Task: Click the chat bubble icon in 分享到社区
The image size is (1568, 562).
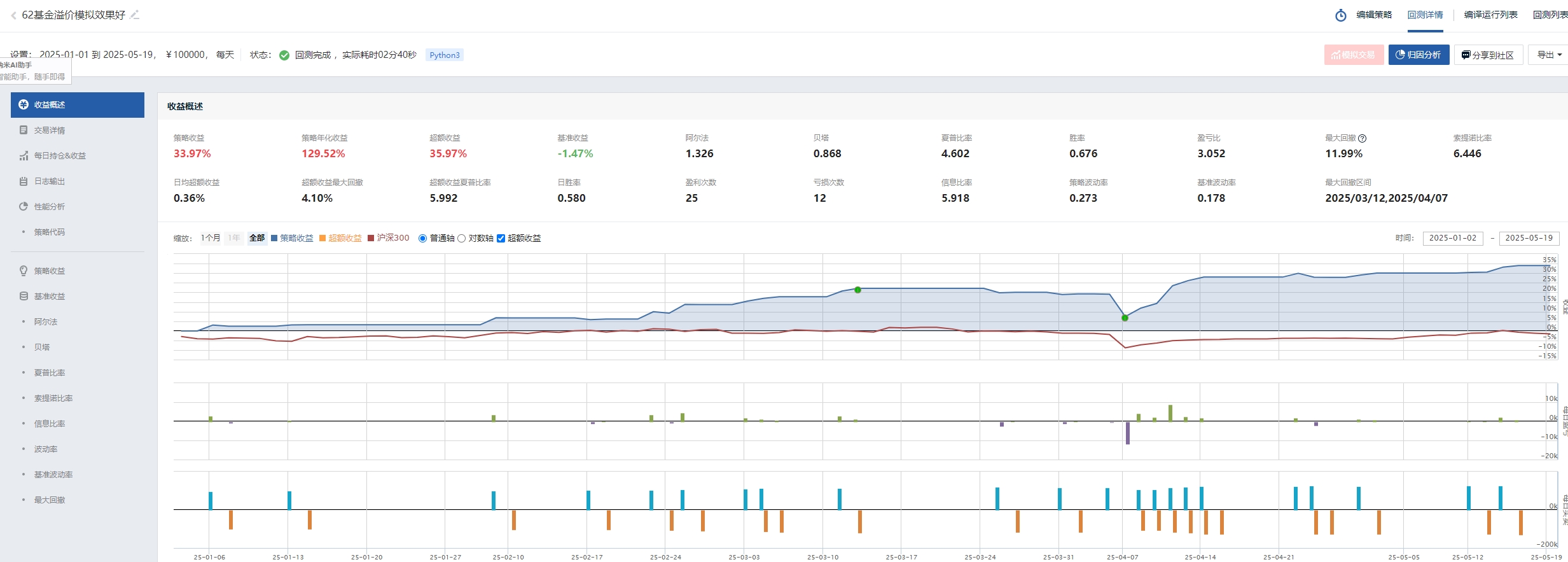Action: [x=1466, y=55]
